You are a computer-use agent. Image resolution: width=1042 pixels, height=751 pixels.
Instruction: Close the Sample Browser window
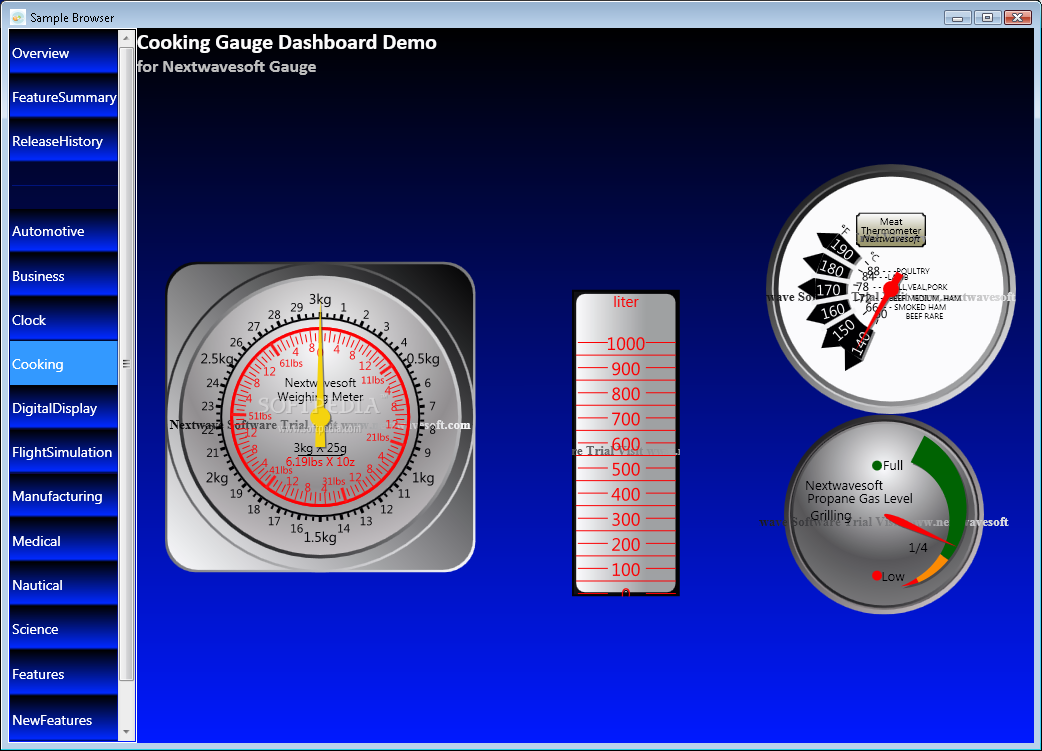pyautogui.click(x=1017, y=18)
